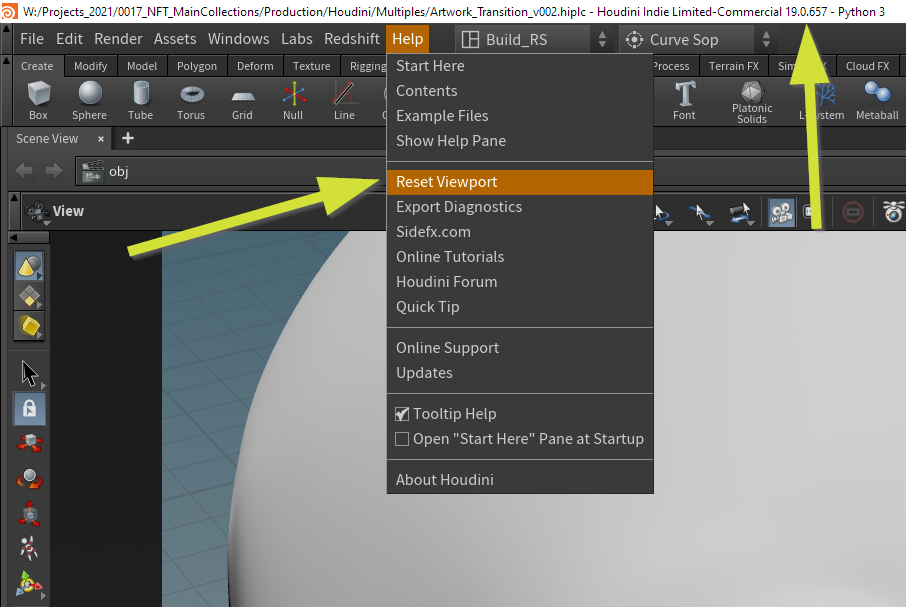906x607 pixels.
Task: Open Houdini Forum from Help menu
Action: pyautogui.click(x=520, y=282)
